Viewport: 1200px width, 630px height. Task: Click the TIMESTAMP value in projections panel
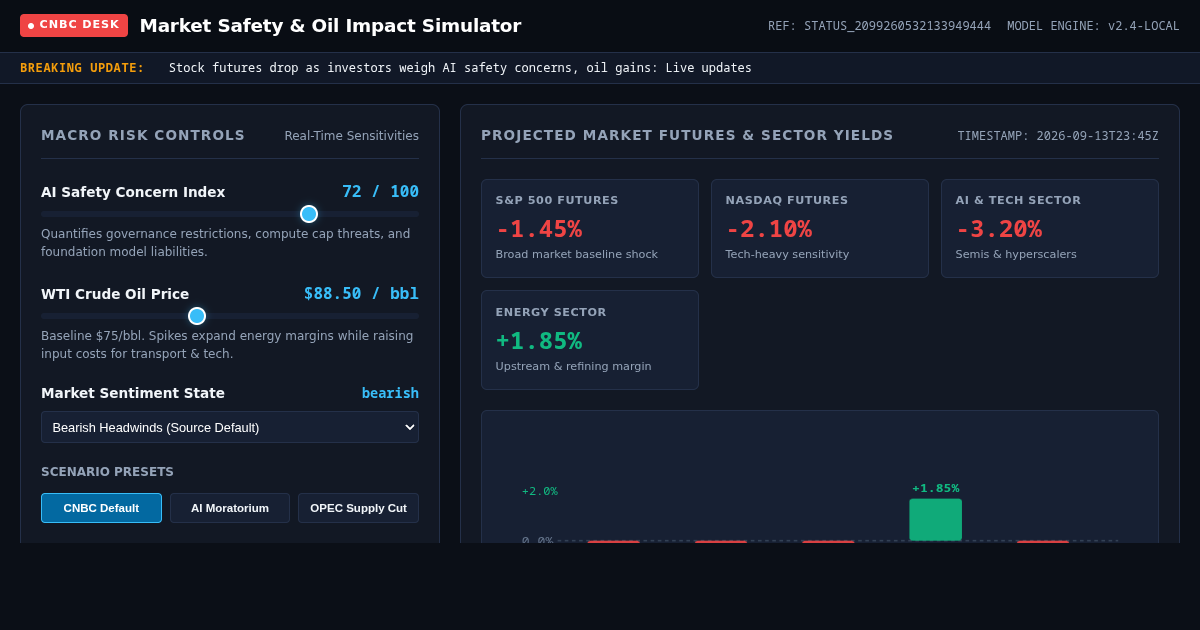(1058, 136)
